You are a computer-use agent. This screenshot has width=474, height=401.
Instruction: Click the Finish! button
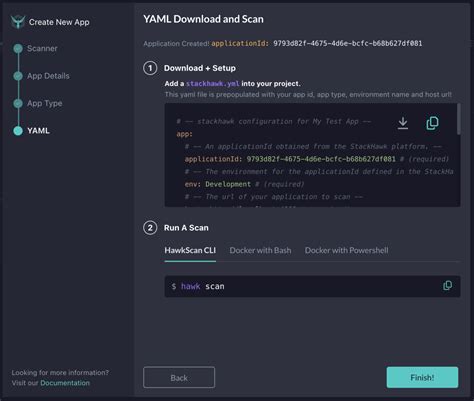click(x=422, y=377)
